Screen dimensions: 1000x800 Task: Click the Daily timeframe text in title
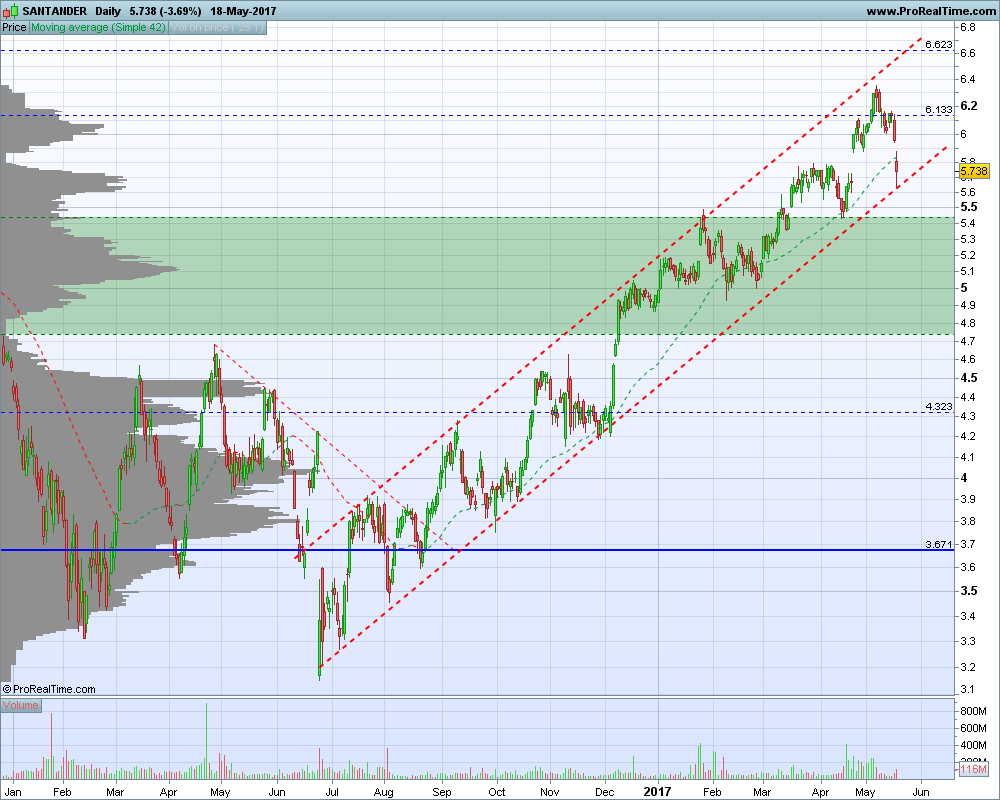108,11
